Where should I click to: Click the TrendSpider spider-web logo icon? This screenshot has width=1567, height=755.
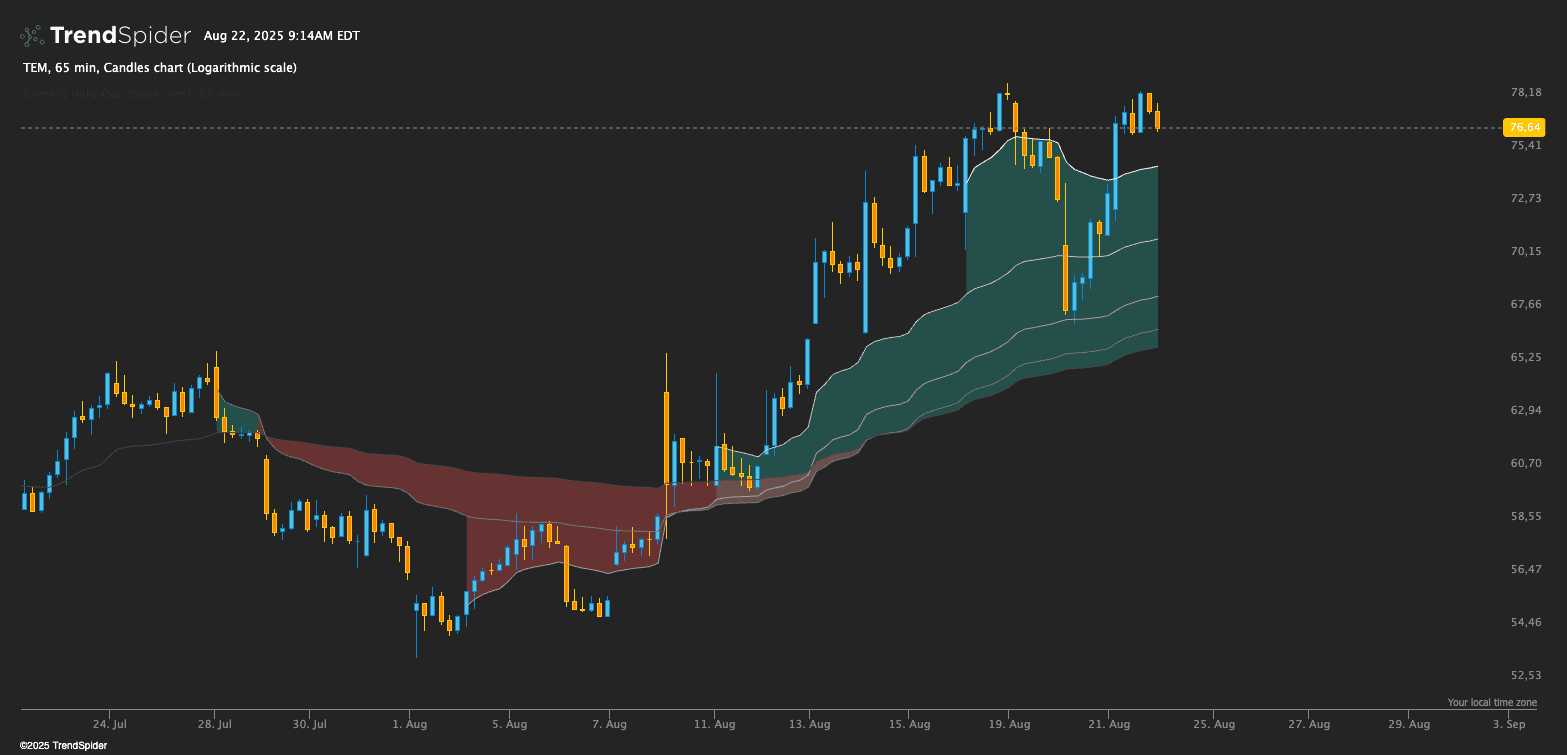click(32, 36)
